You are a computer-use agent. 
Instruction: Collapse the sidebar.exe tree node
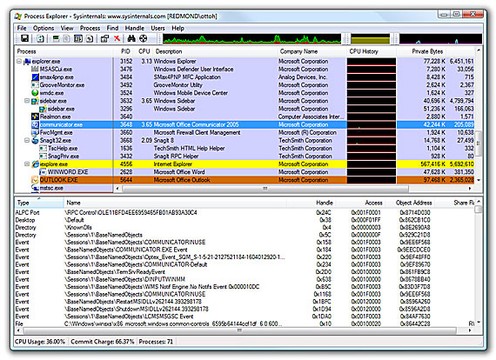tap(27, 101)
